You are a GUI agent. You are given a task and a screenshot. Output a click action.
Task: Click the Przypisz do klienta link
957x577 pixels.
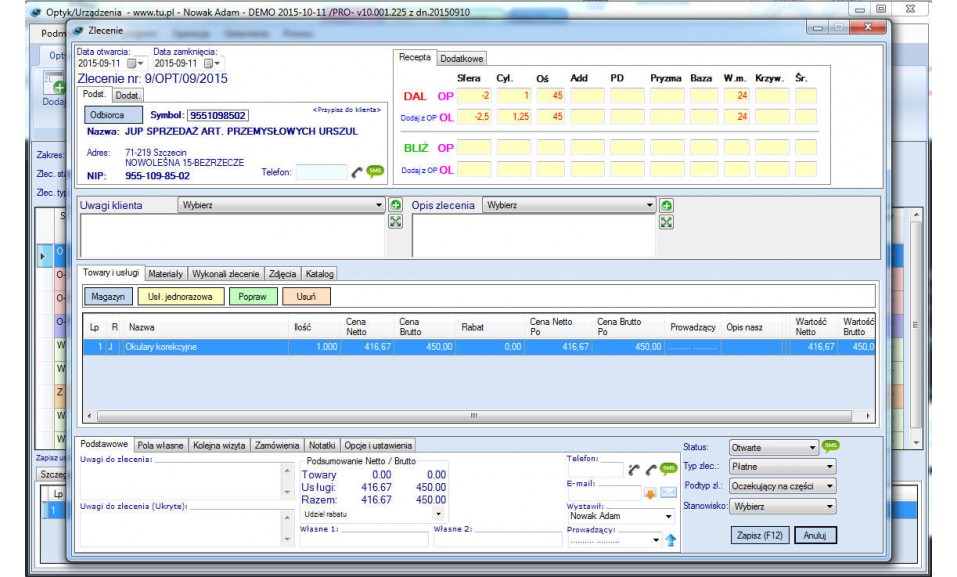[x=346, y=109]
